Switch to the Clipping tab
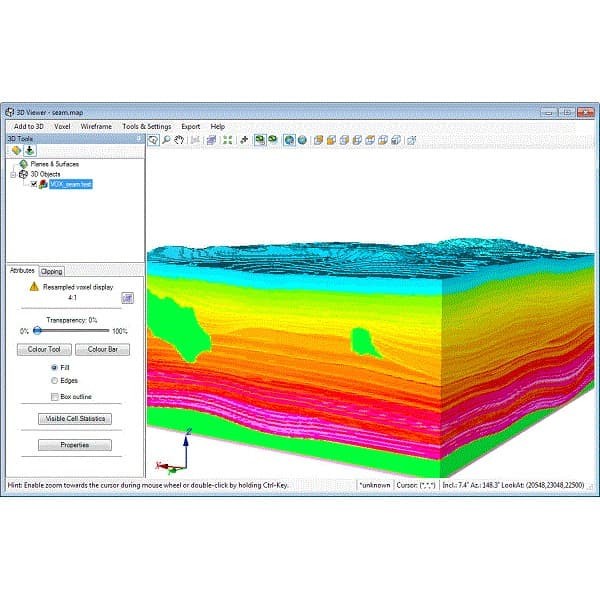Screen dimensions: 600x600 pyautogui.click(x=52, y=271)
